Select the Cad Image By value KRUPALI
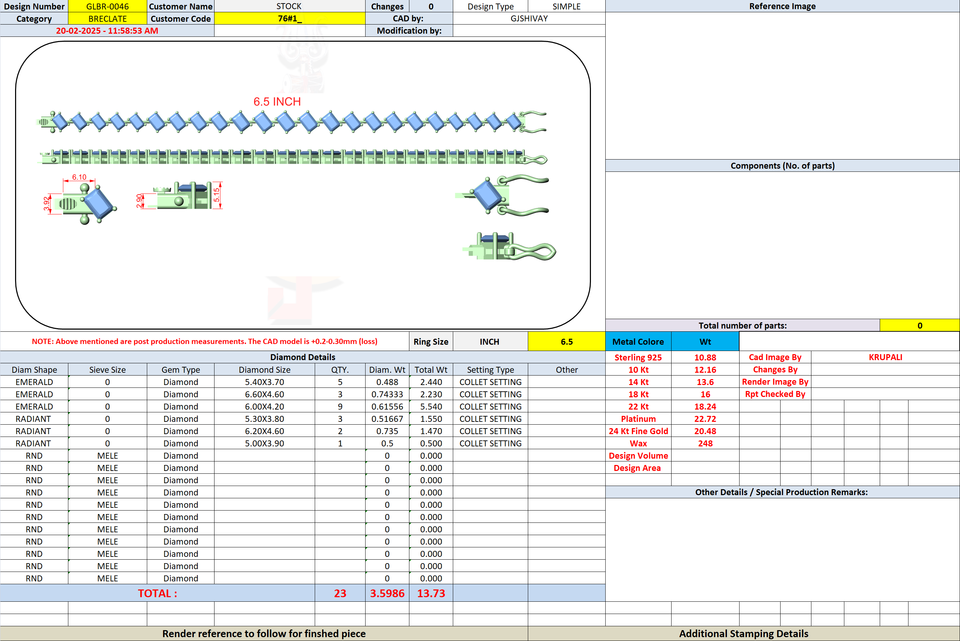This screenshot has height=641, width=960. [x=885, y=358]
